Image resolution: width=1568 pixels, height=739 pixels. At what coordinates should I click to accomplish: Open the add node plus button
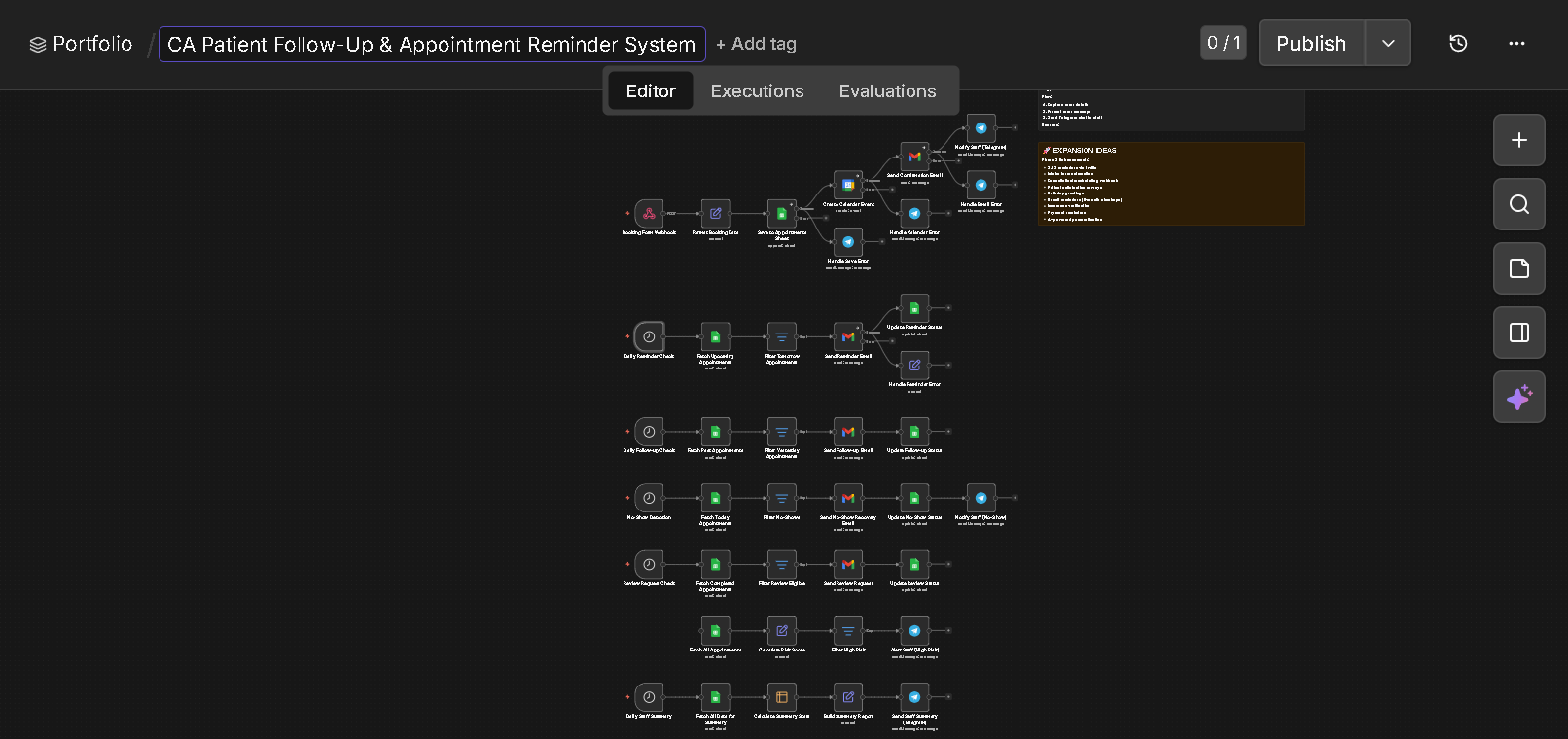[1518, 140]
